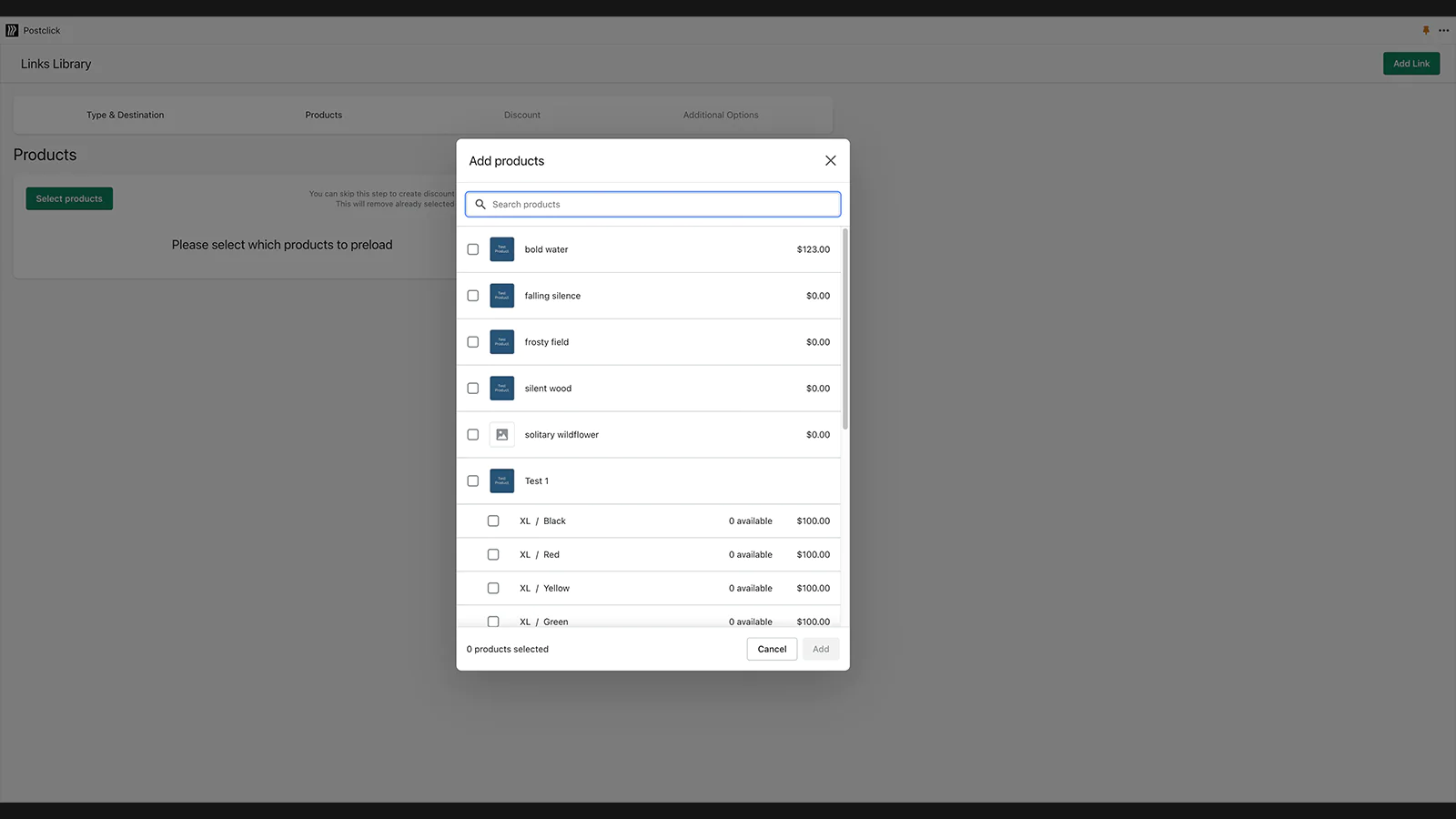Click the 0 products selected text
Image resolution: width=1456 pixels, height=819 pixels.
click(x=508, y=650)
